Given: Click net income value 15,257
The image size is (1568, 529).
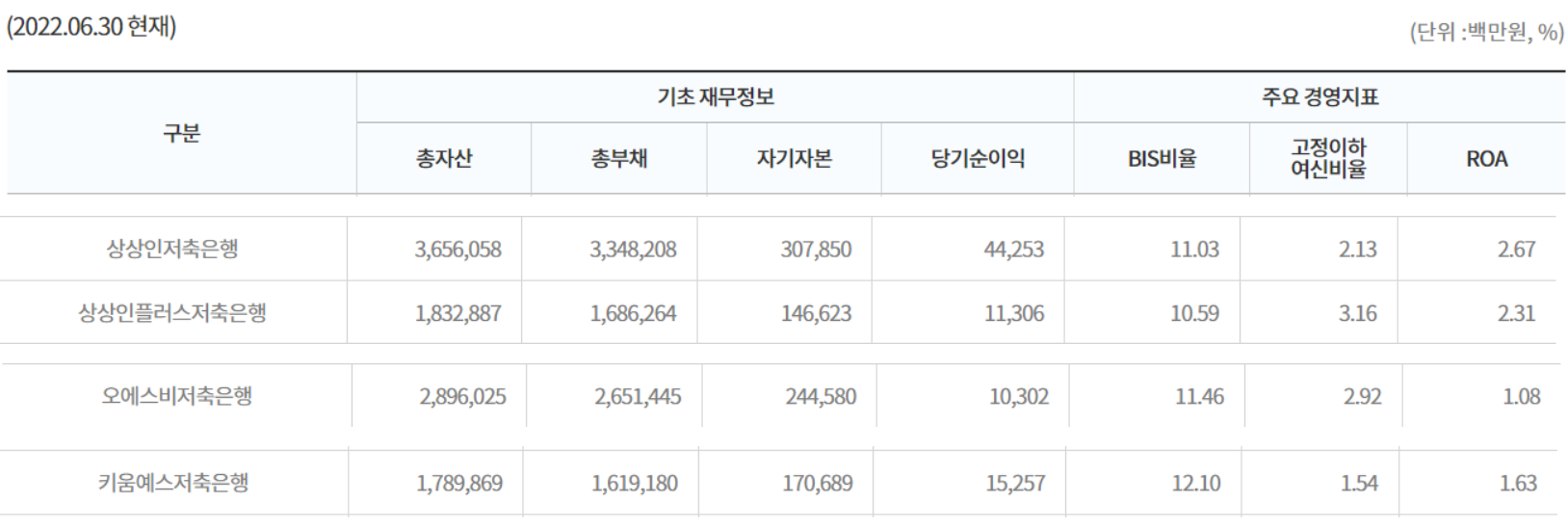Looking at the screenshot, I should point(1015,483).
